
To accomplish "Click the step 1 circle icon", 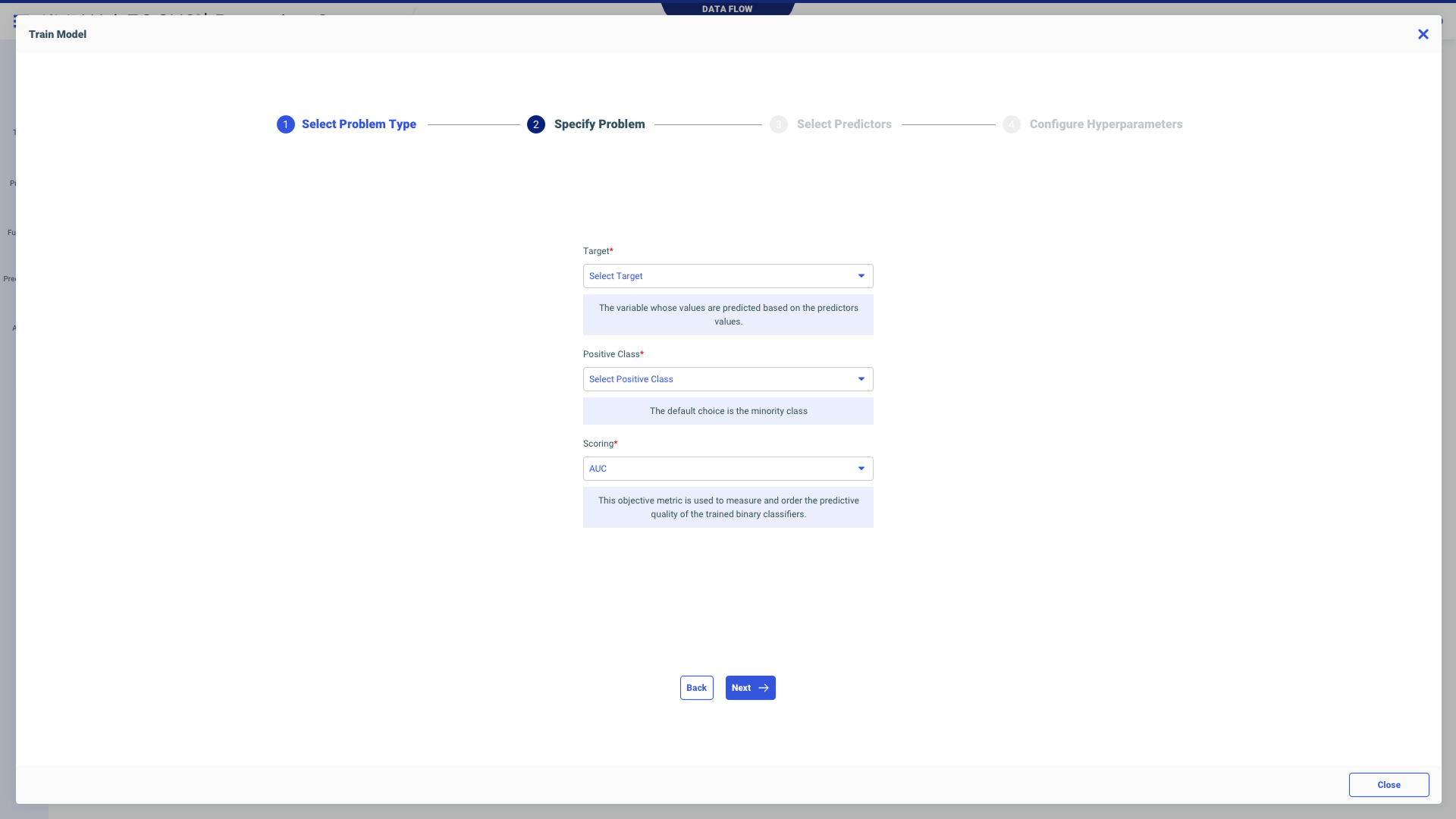I will [285, 124].
